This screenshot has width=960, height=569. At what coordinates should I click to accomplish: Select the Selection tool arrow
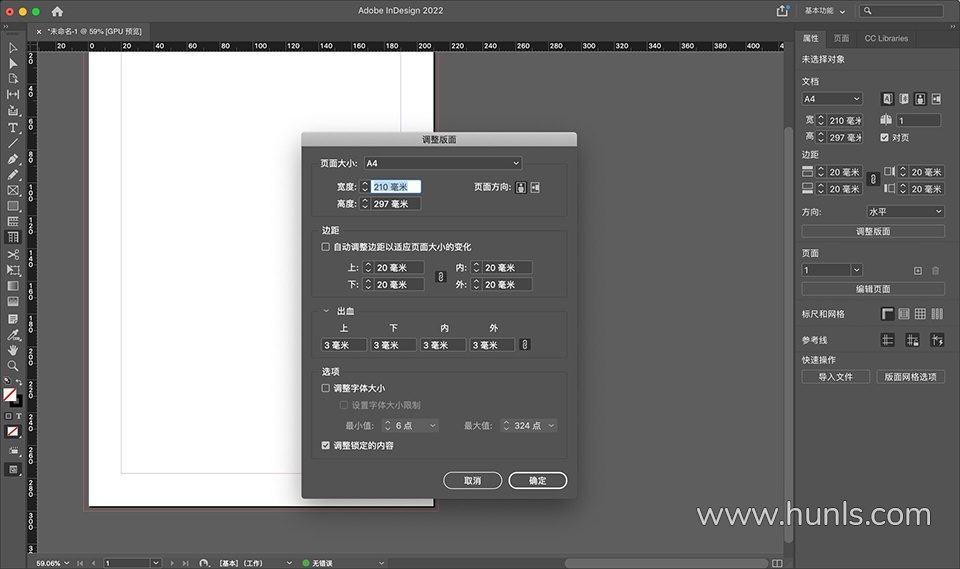(13, 48)
